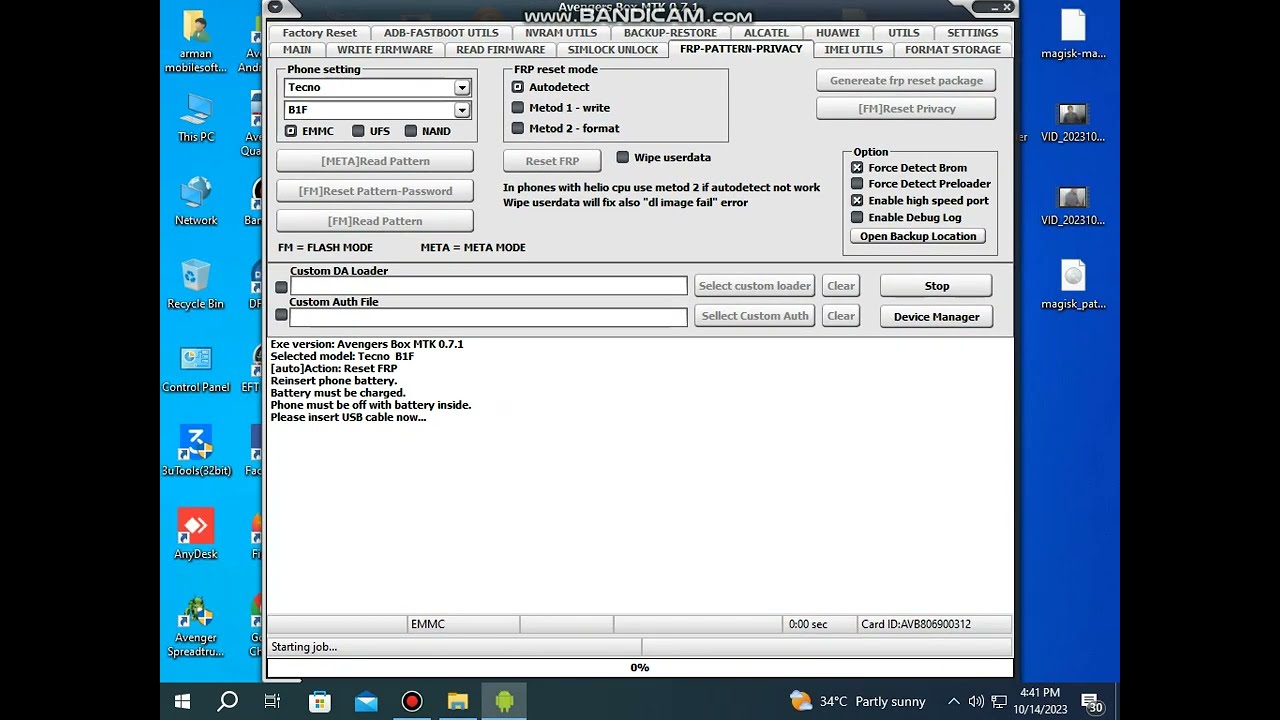Toggle the UFS storage type checkbox
1280x720 pixels.
click(358, 130)
